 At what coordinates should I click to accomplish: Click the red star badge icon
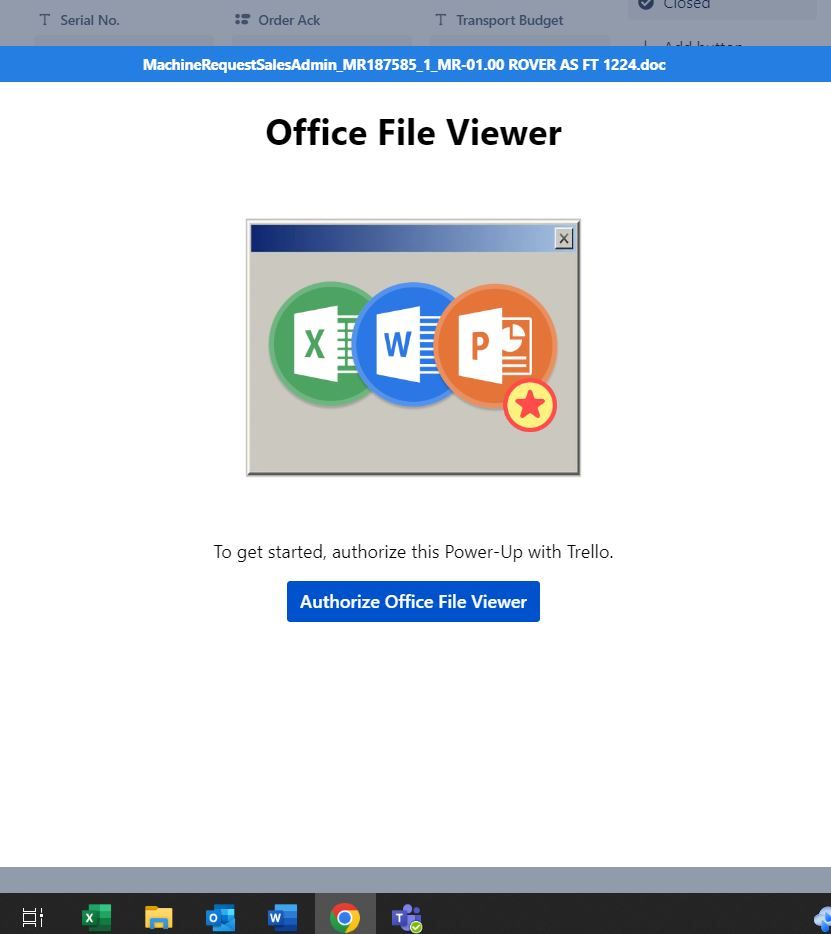[530, 405]
